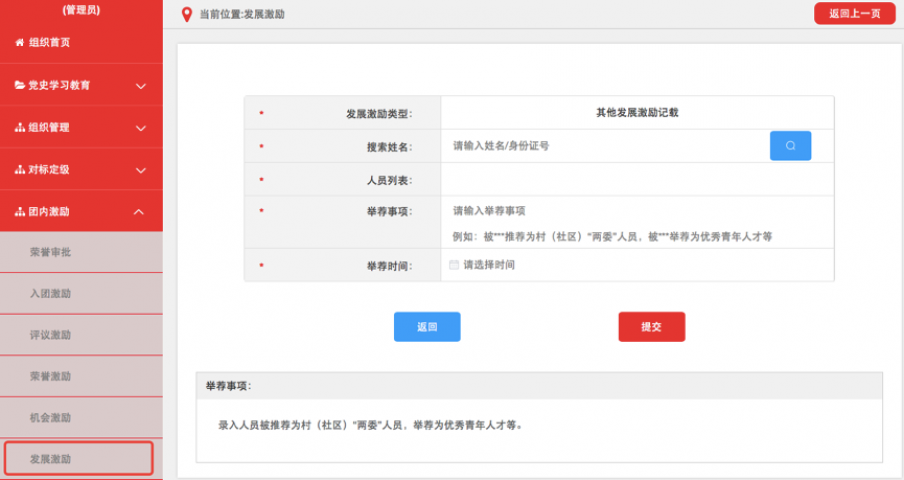Expand the 组织管理 menu chevron
The width and height of the screenshot is (904, 480).
[x=141, y=128]
